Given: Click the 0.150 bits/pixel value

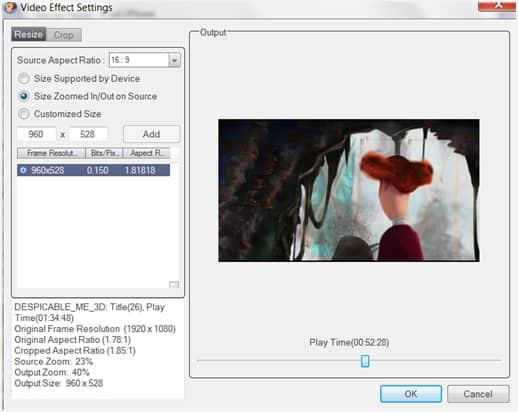Looking at the screenshot, I should pyautogui.click(x=97, y=171).
